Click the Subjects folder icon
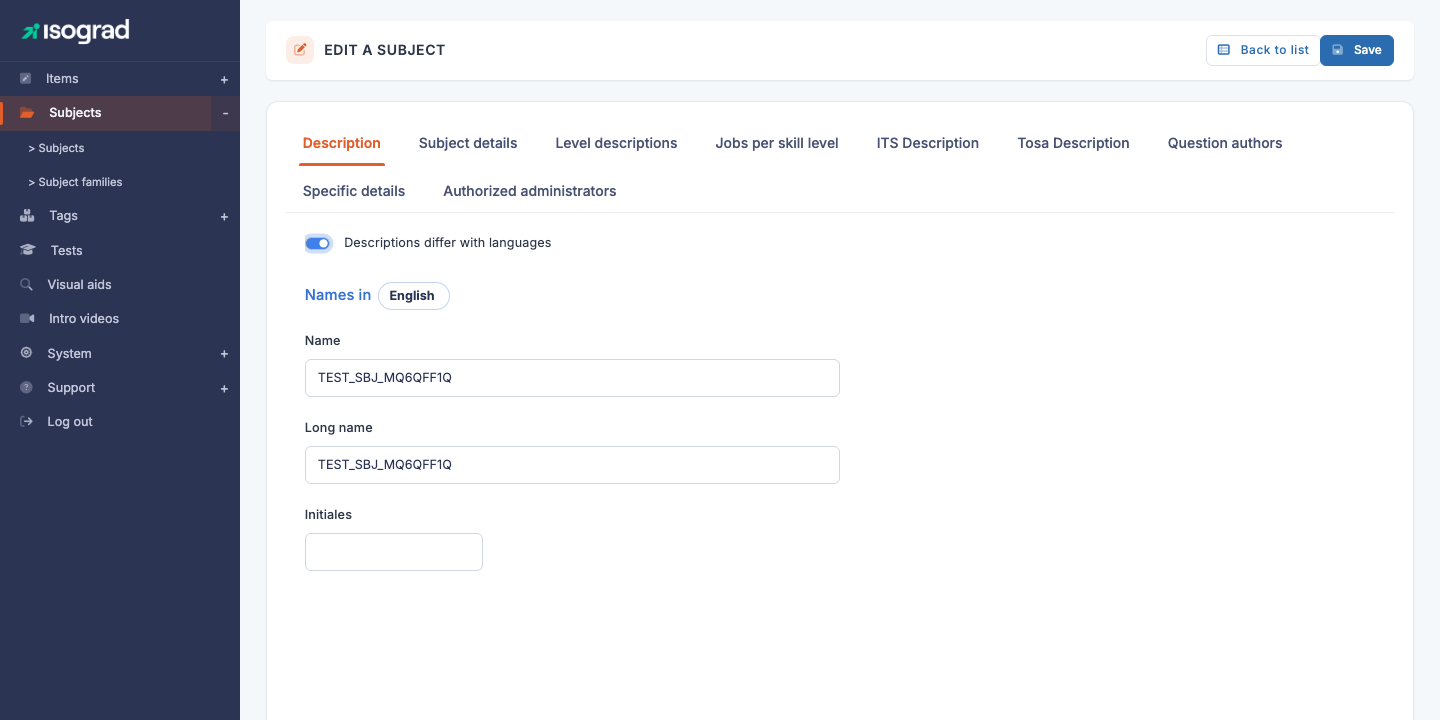 [27, 113]
